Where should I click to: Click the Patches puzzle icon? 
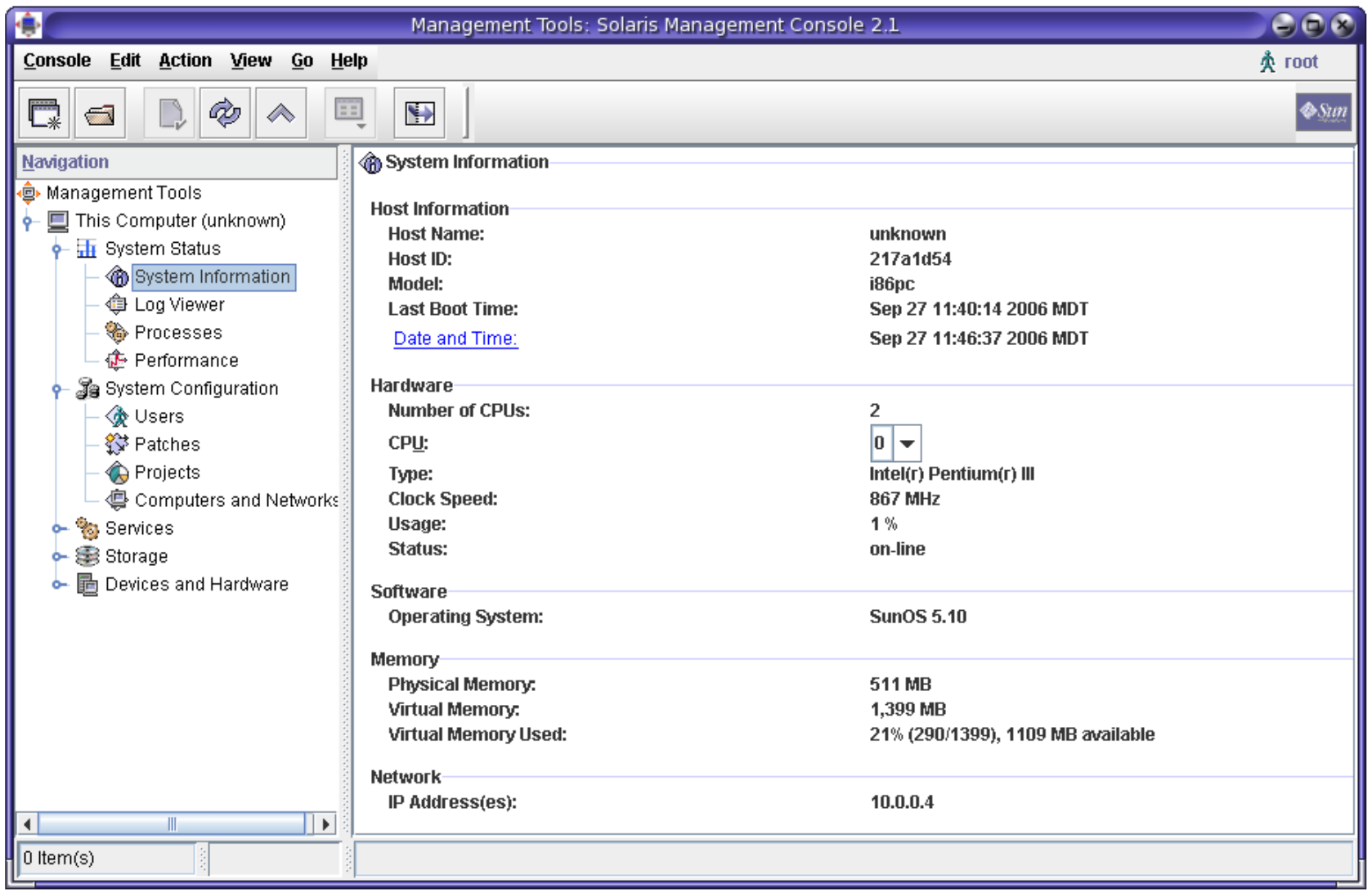click(x=117, y=444)
